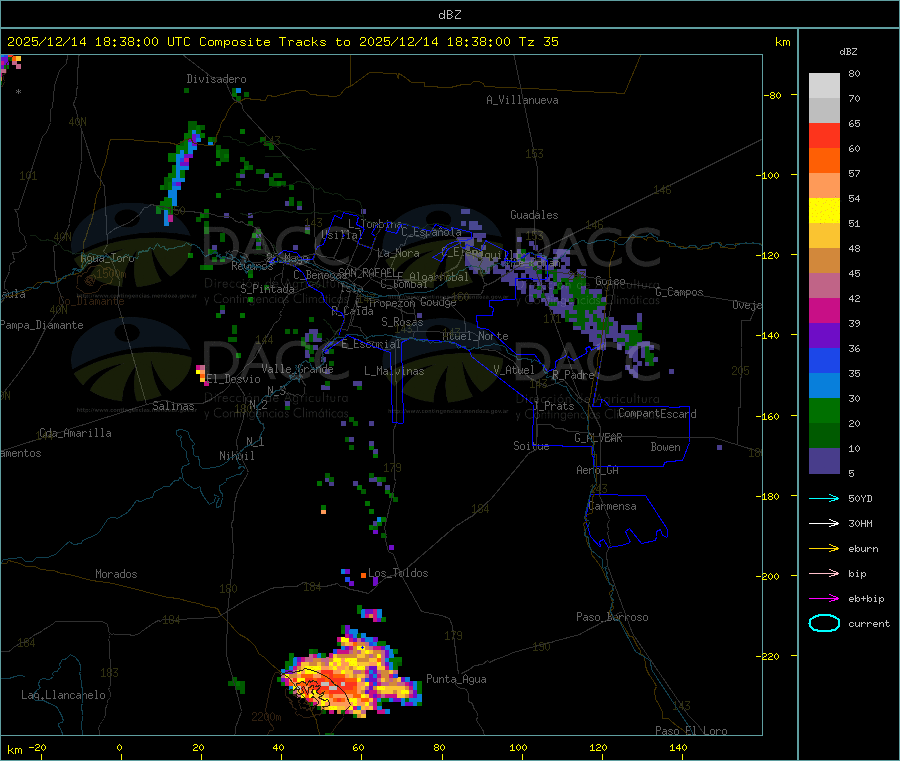Click the white 30HM arrow in legend
900x761 pixels.
point(824,523)
